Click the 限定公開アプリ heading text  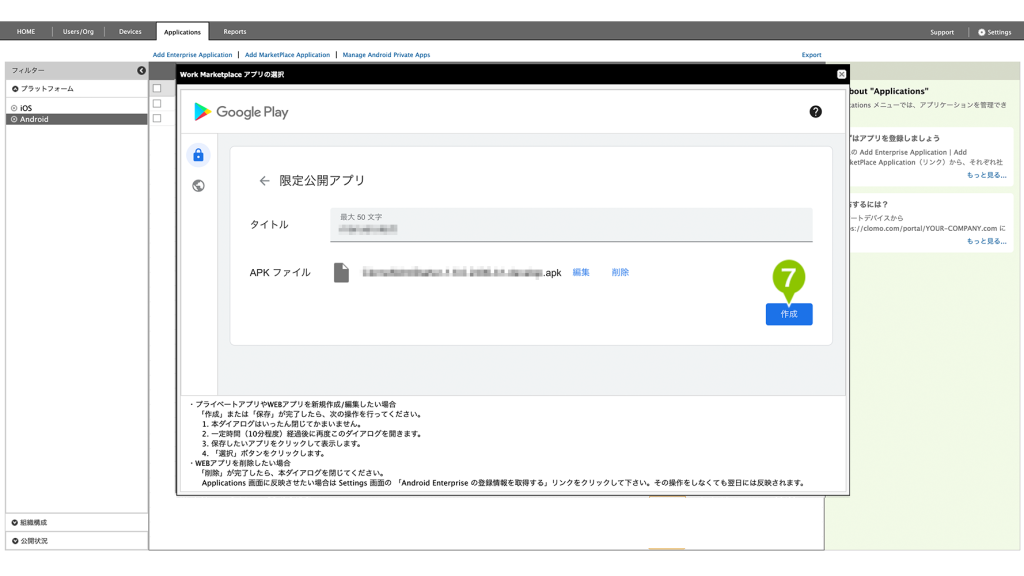(x=322, y=181)
